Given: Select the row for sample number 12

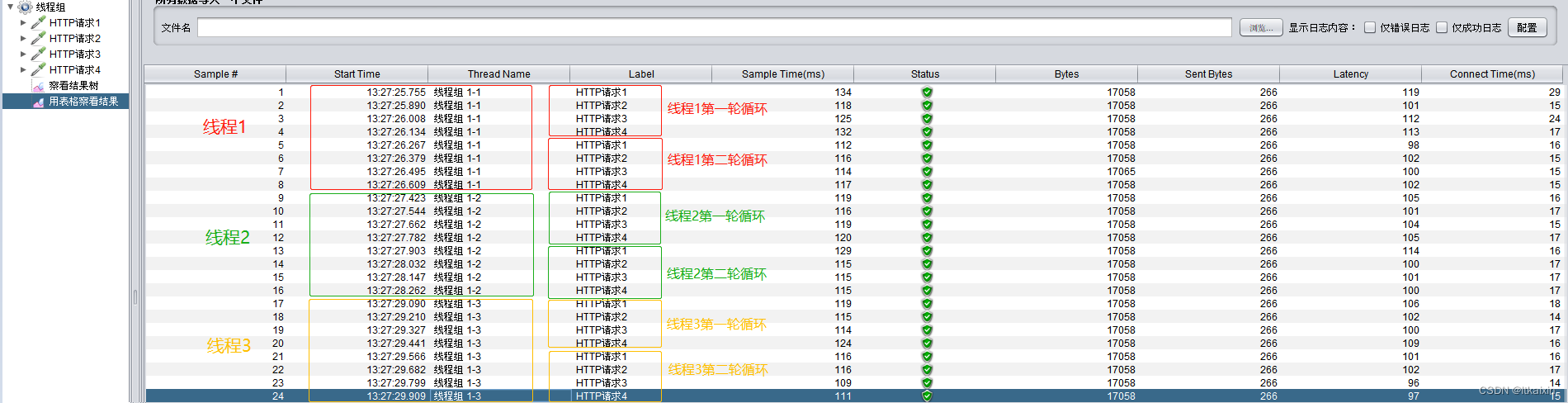Looking at the screenshot, I should [854, 238].
